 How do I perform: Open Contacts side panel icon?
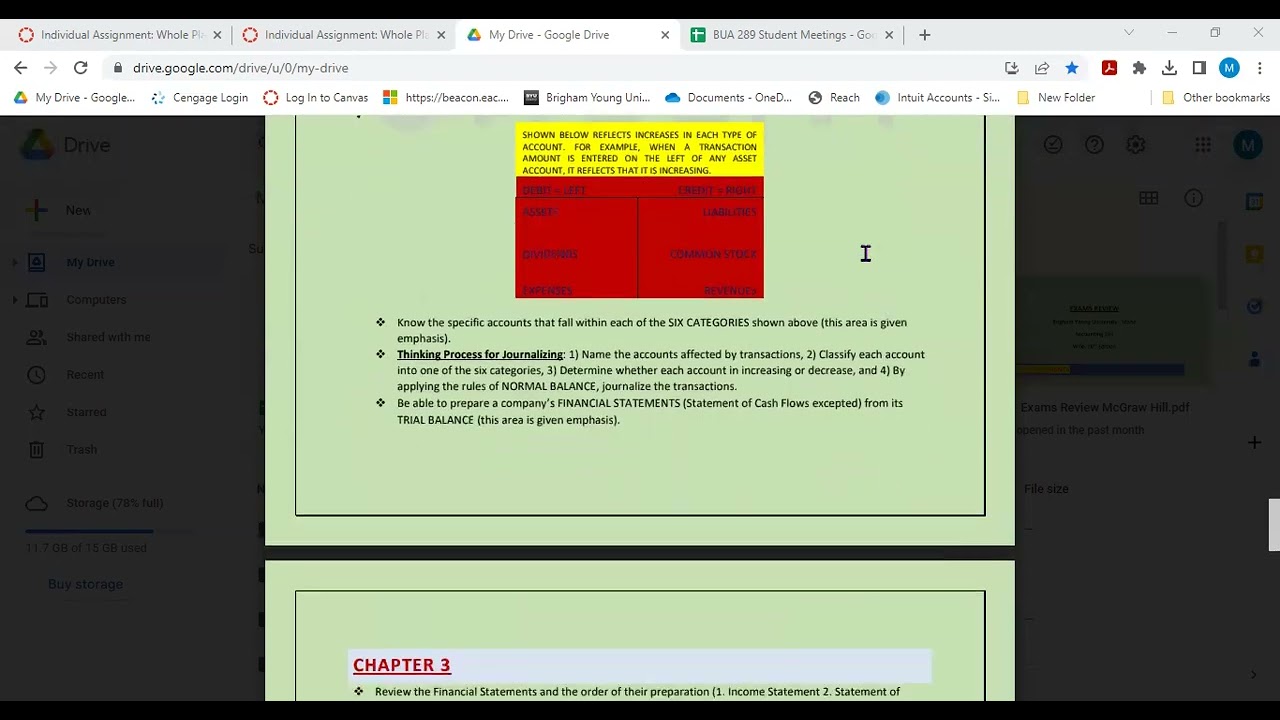pyautogui.click(x=1255, y=358)
